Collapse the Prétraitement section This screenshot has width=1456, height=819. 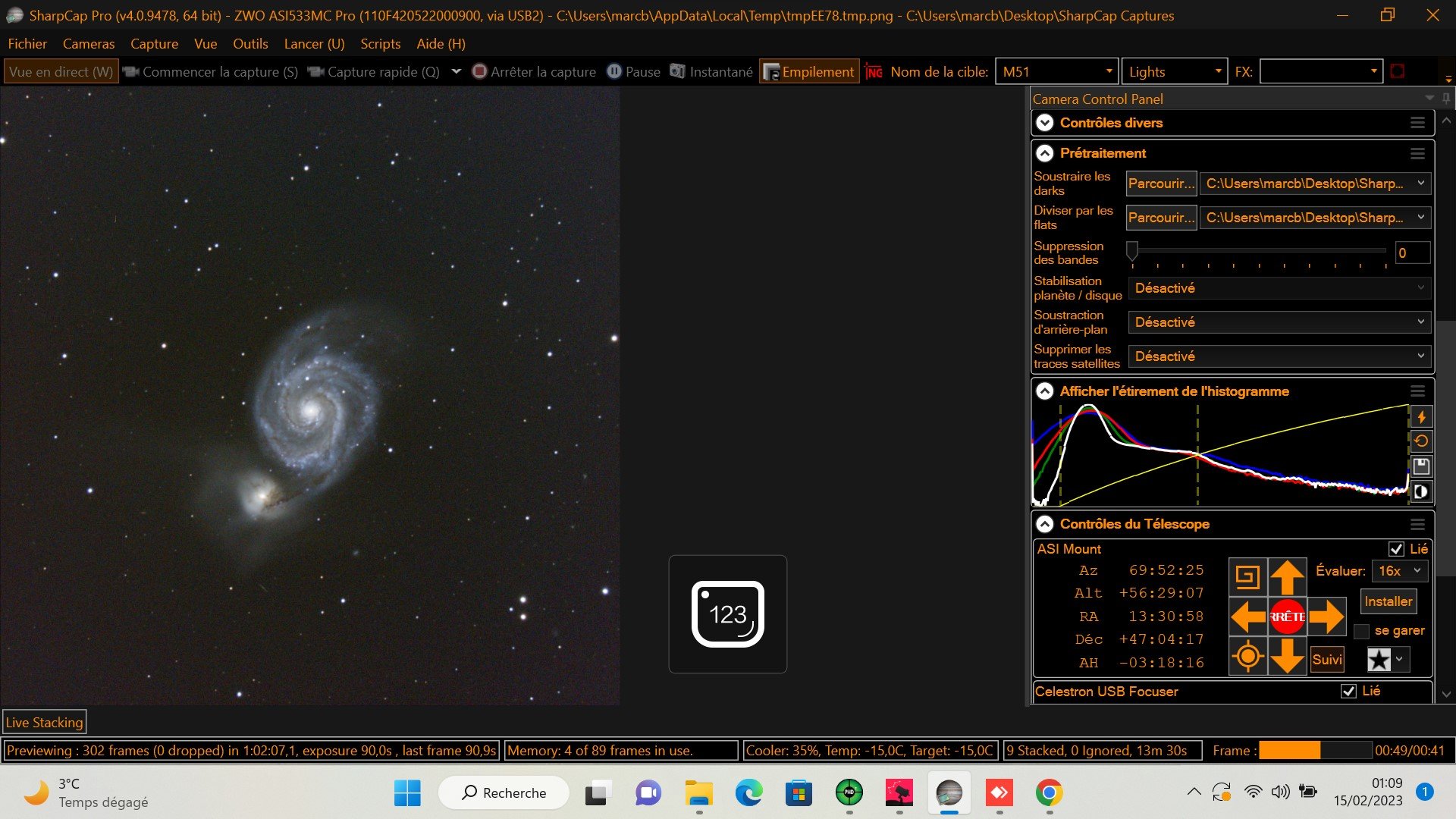(x=1045, y=153)
